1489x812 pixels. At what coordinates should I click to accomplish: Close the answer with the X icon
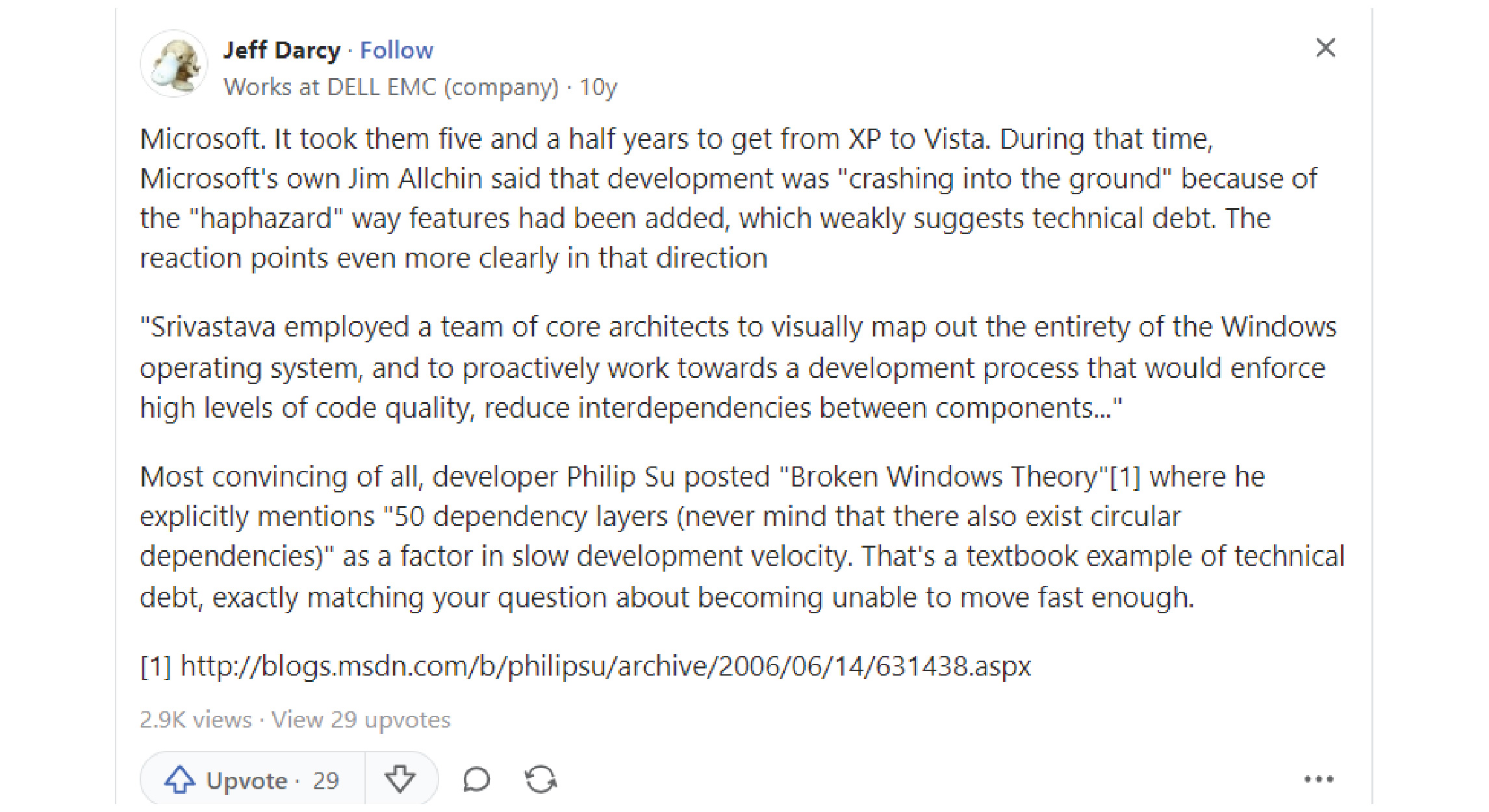[1325, 48]
